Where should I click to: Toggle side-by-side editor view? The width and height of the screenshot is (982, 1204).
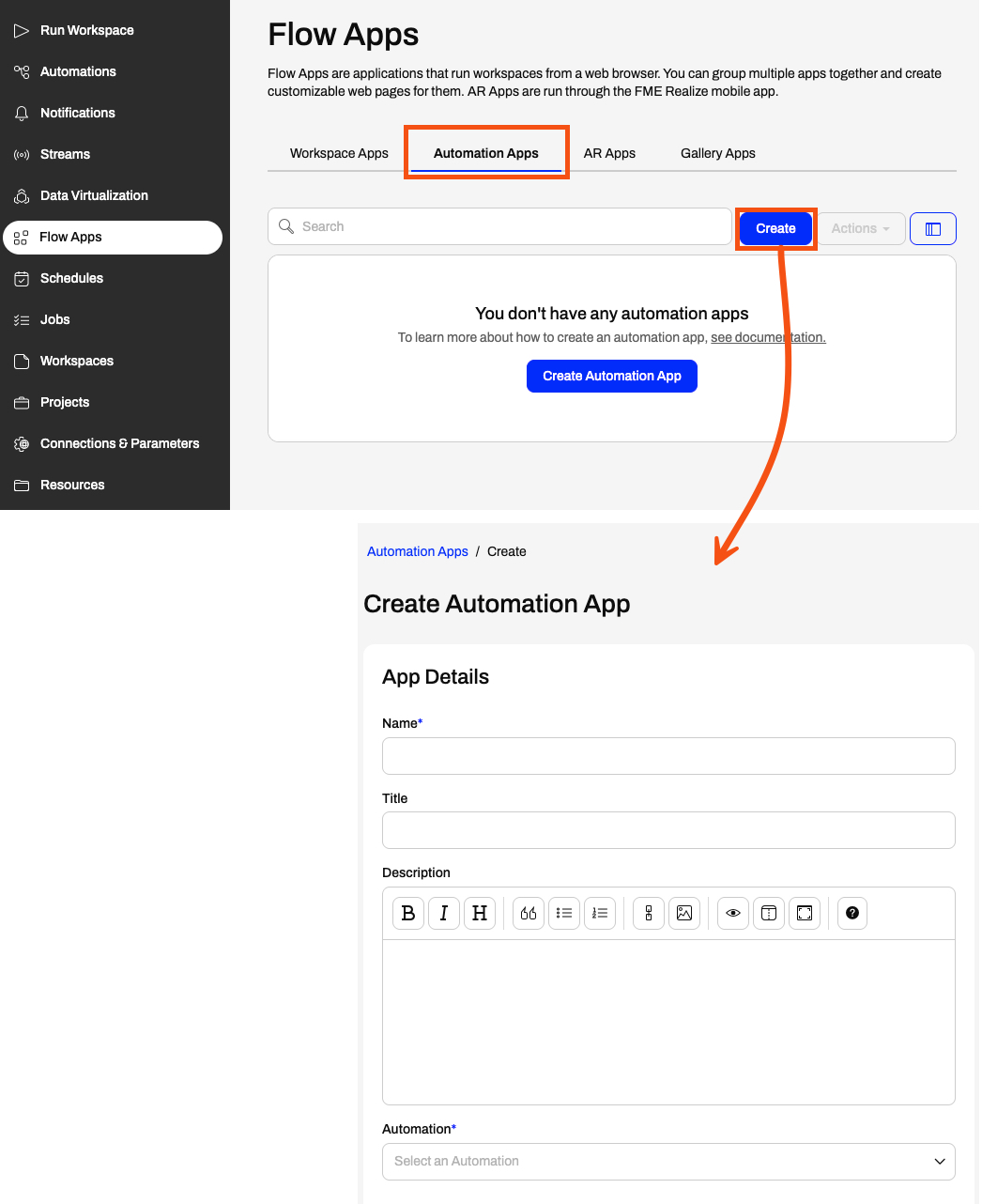coord(769,913)
